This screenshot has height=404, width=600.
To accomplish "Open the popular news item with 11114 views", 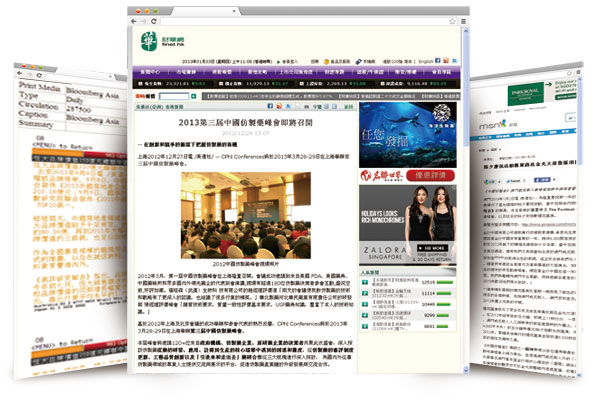I will [408, 293].
